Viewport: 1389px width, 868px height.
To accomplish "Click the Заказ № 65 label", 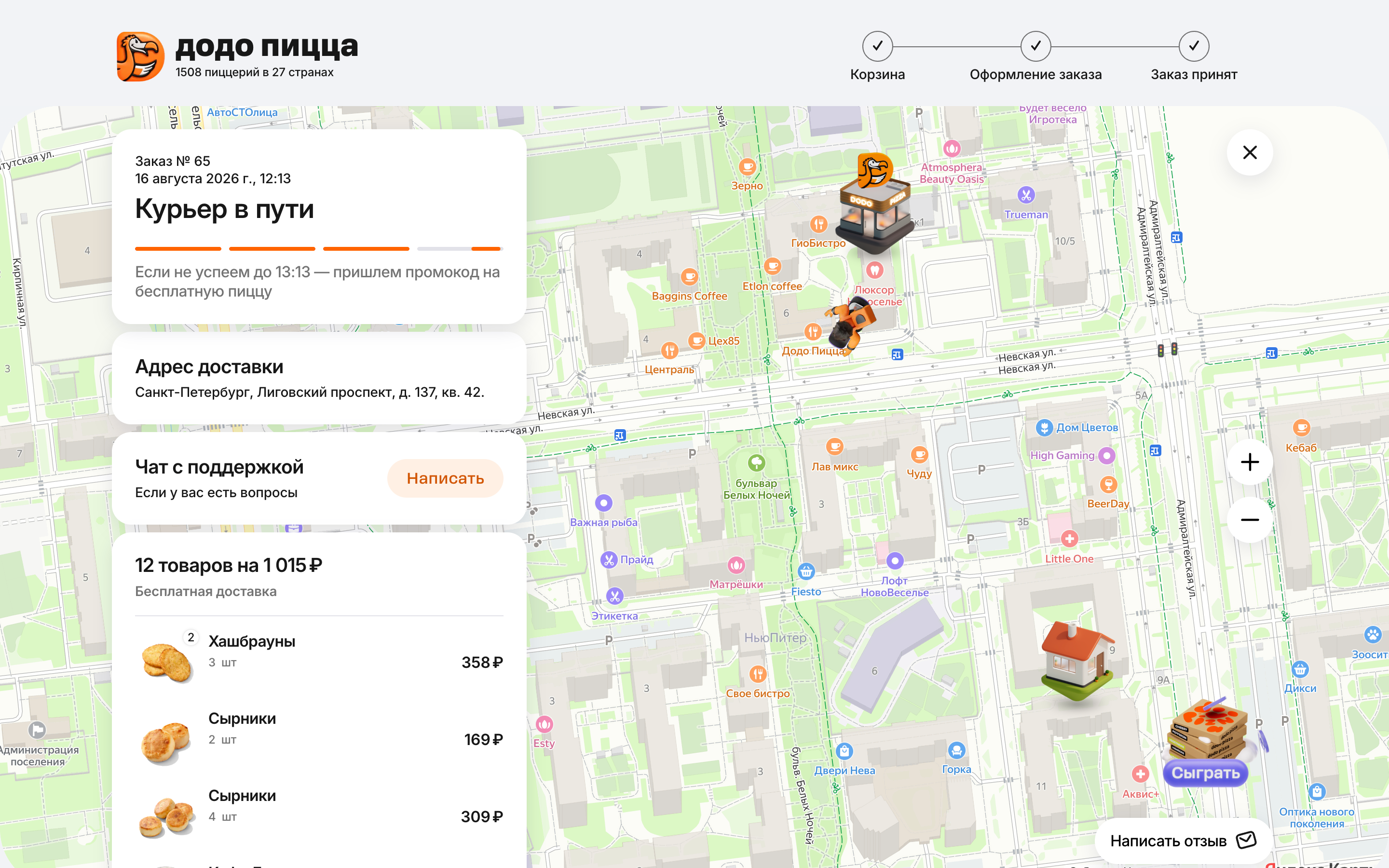I will (173, 161).
